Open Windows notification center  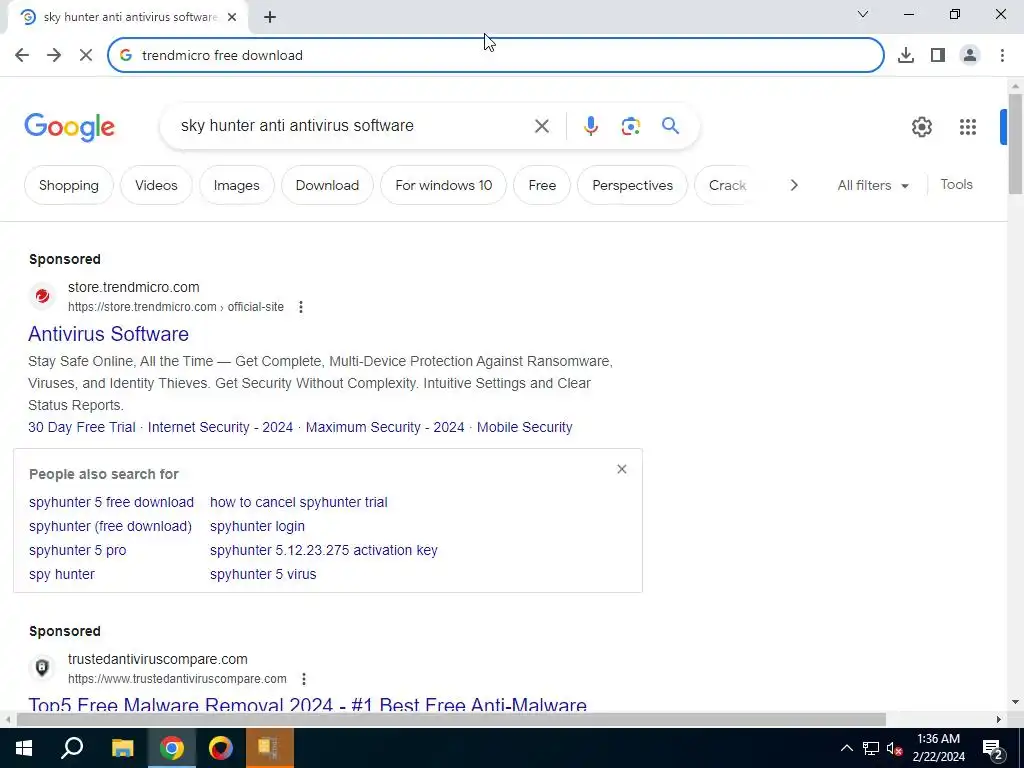[993, 748]
